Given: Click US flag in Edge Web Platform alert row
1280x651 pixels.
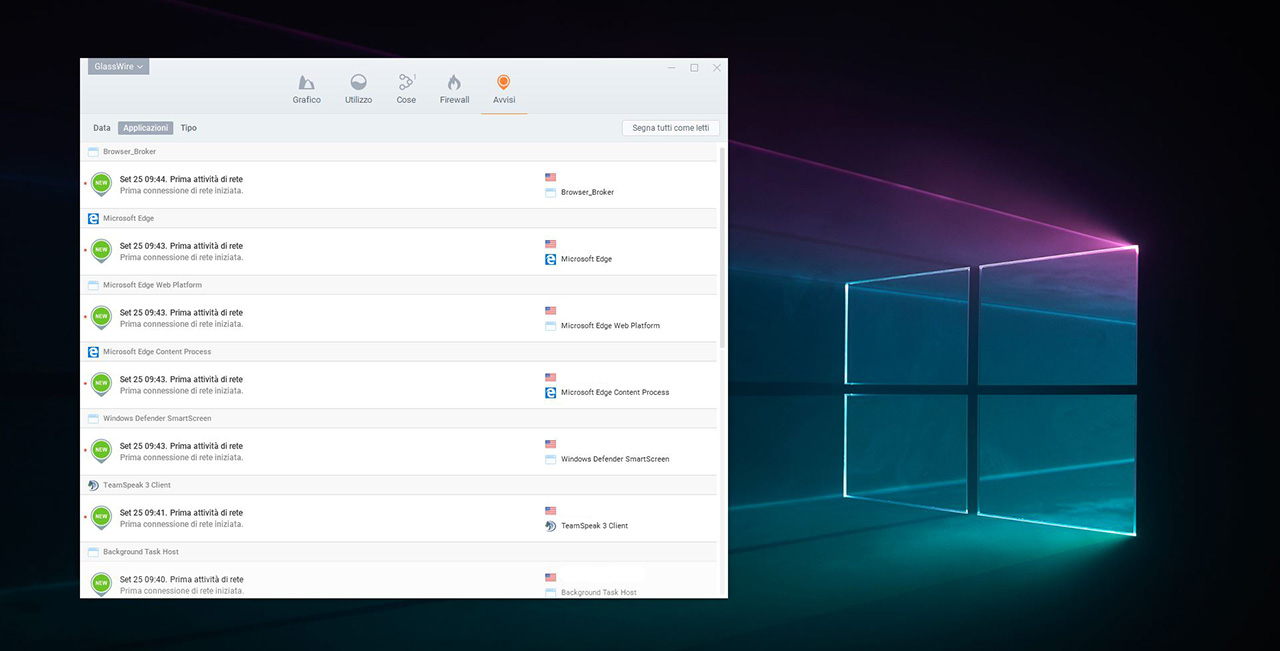Looking at the screenshot, I should click(550, 311).
